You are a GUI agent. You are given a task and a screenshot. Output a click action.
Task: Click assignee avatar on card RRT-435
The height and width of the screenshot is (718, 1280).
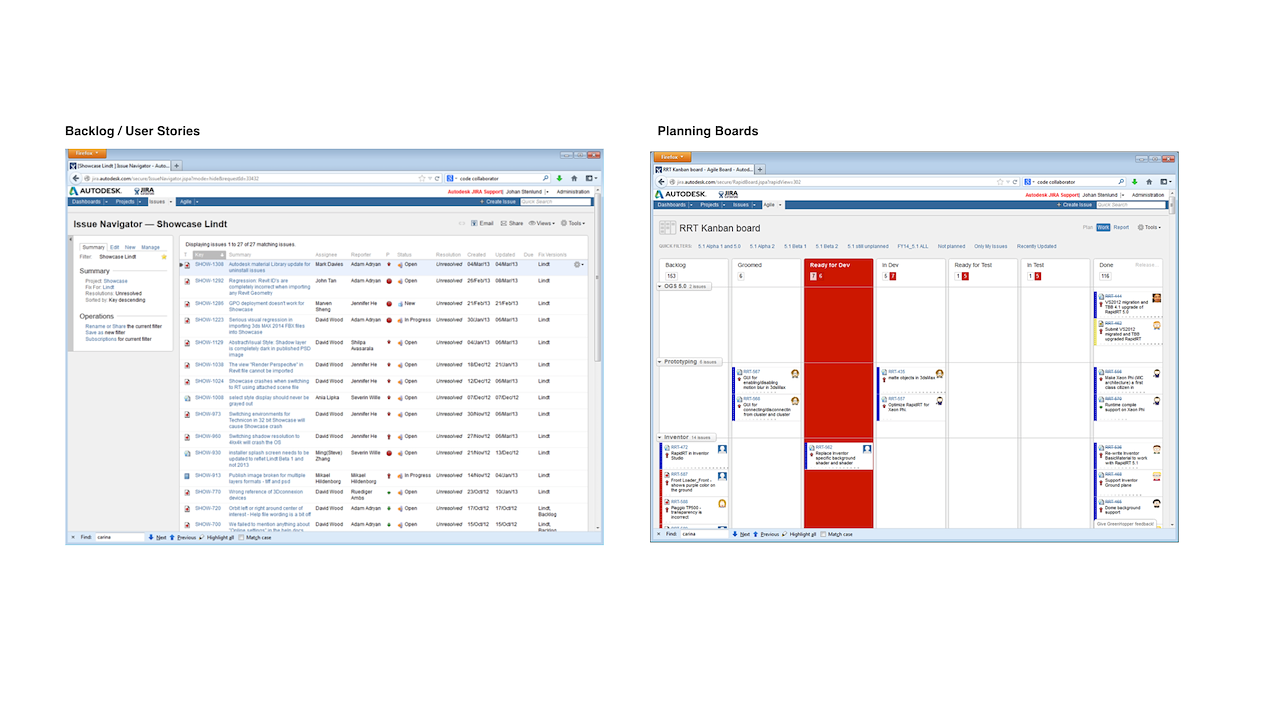[x=939, y=375]
